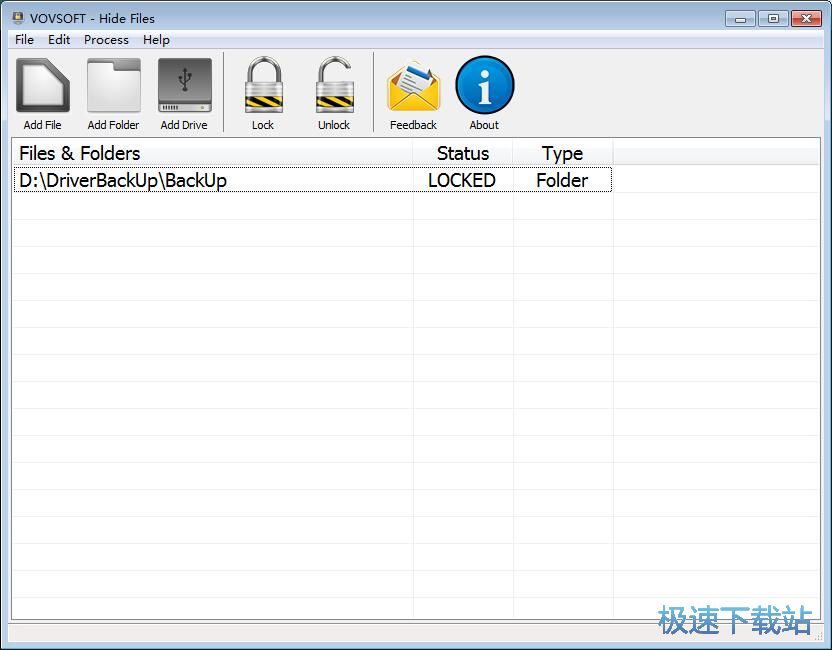832x650 pixels.
Task: Minimize the Hide Files window
Action: pyautogui.click(x=741, y=19)
